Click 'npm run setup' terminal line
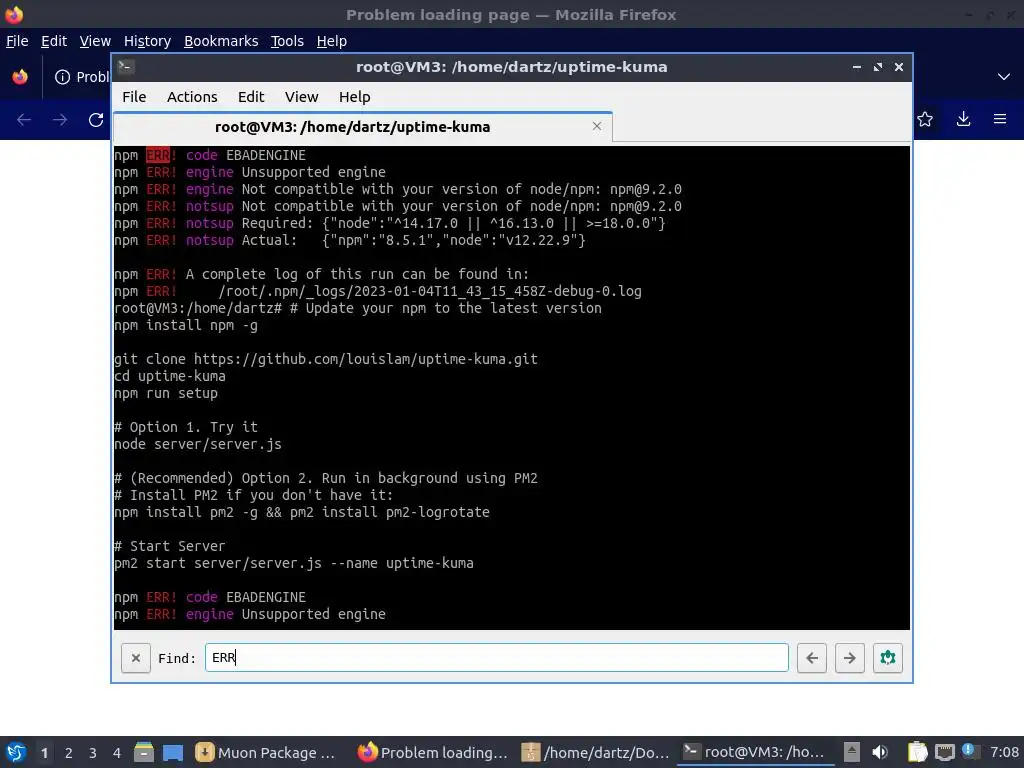The width and height of the screenshot is (1024, 768). pyautogui.click(x=166, y=393)
